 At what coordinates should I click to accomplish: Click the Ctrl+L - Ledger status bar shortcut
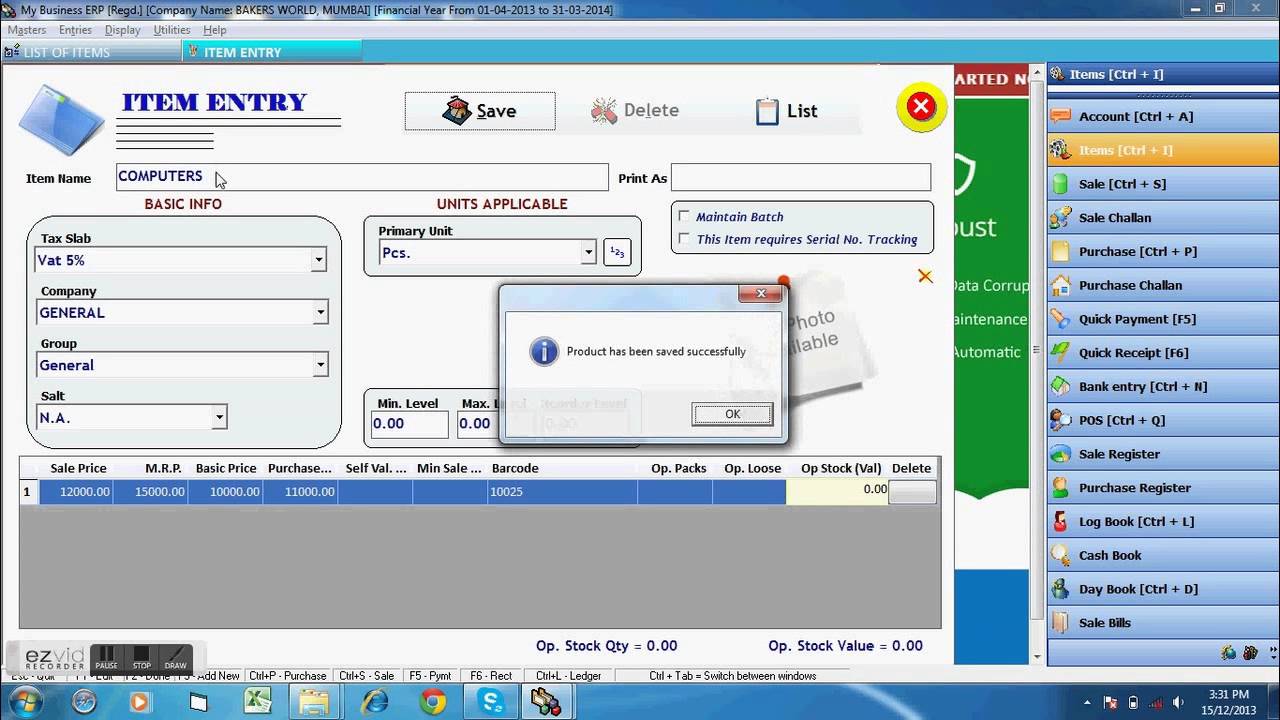tap(568, 676)
